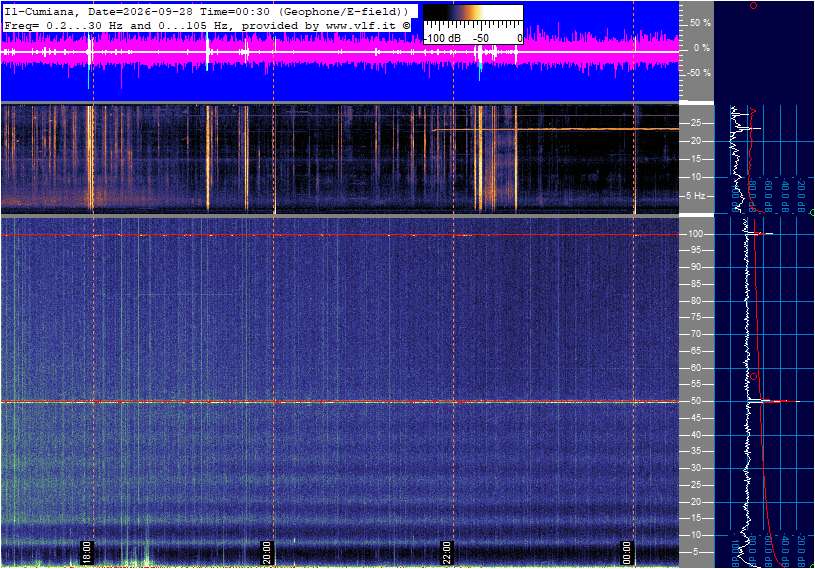Click the '95' frequency axis label
The image size is (815, 569).
pos(695,250)
